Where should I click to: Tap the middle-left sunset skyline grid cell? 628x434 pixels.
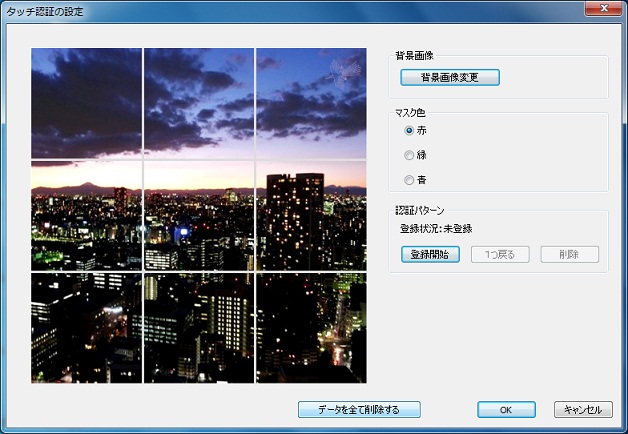87,215
